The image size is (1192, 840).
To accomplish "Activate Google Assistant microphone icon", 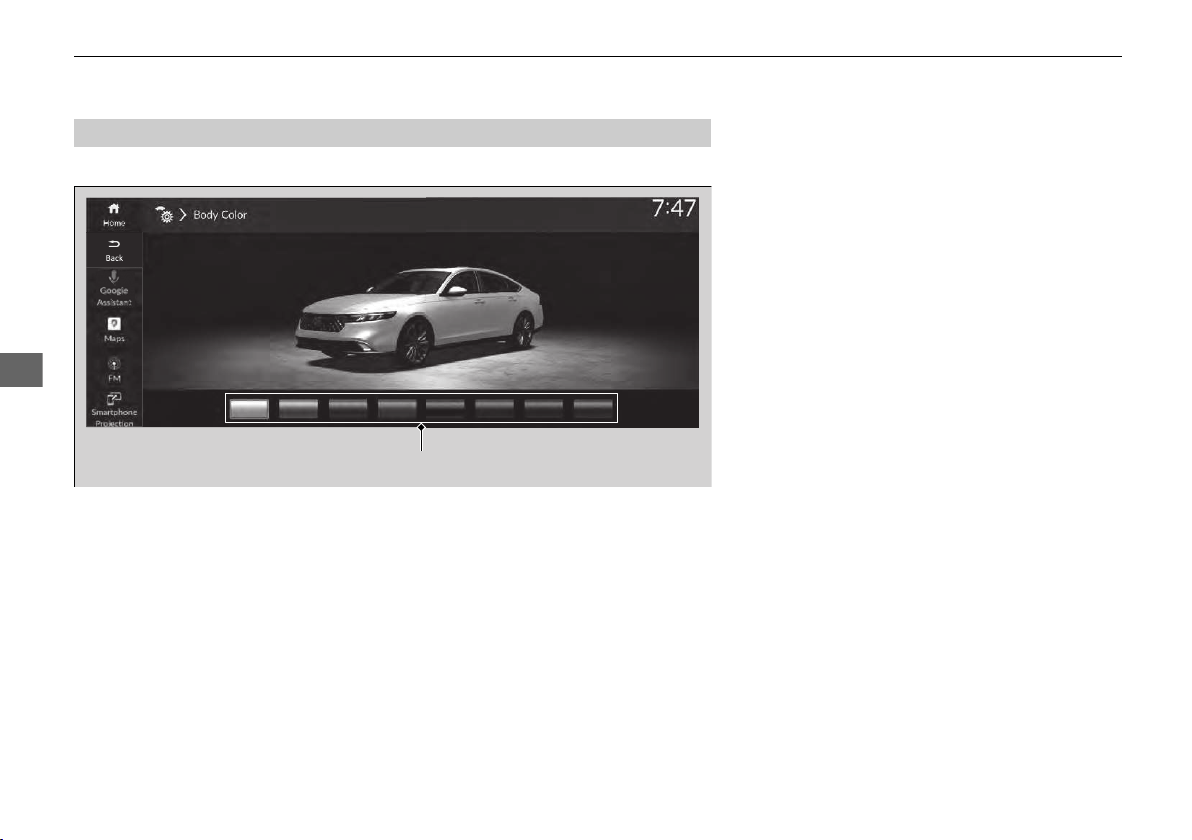I will coord(114,277).
